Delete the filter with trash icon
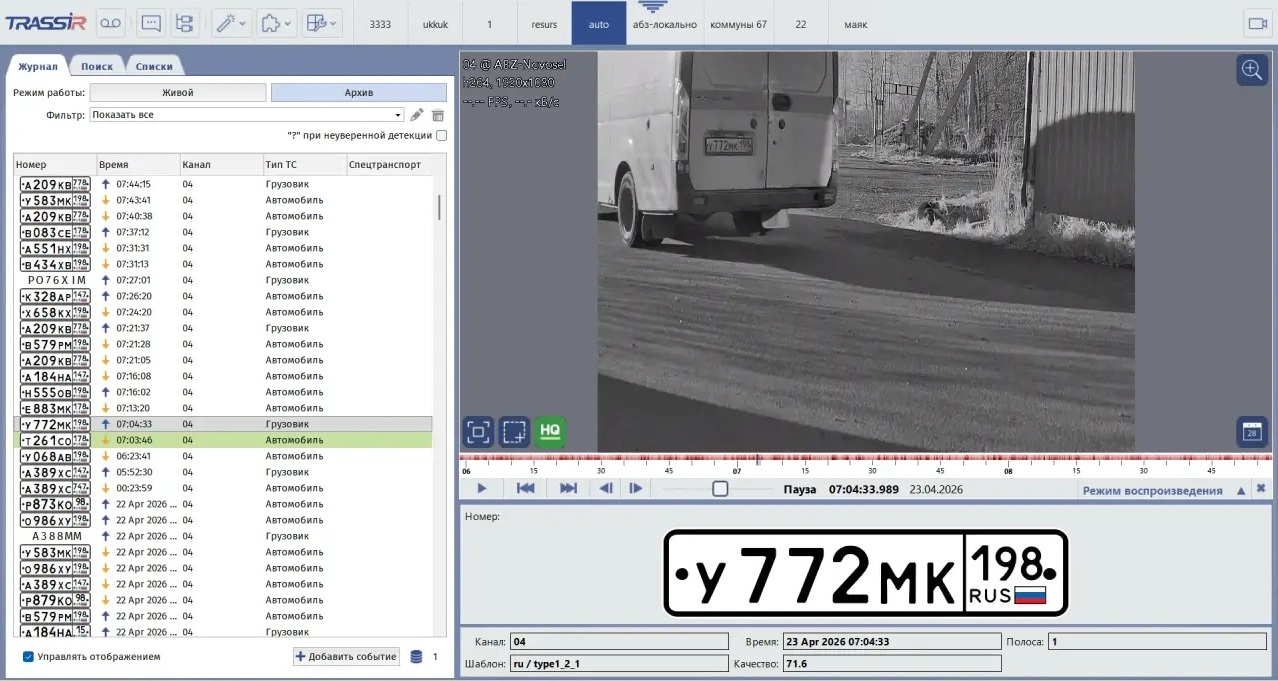The width and height of the screenshot is (1278, 681). click(437, 115)
